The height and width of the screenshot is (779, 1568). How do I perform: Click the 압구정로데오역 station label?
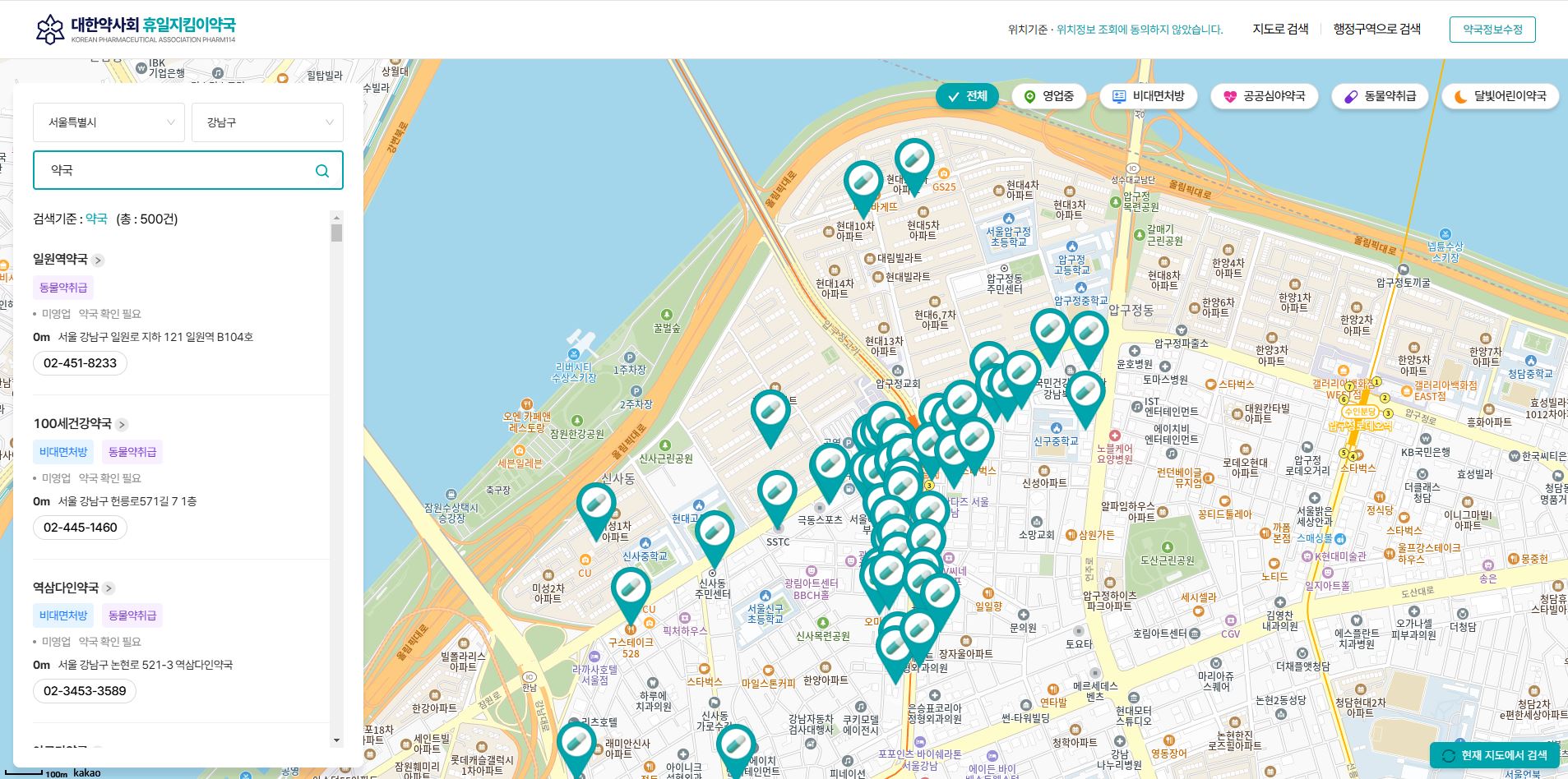pos(1360,426)
